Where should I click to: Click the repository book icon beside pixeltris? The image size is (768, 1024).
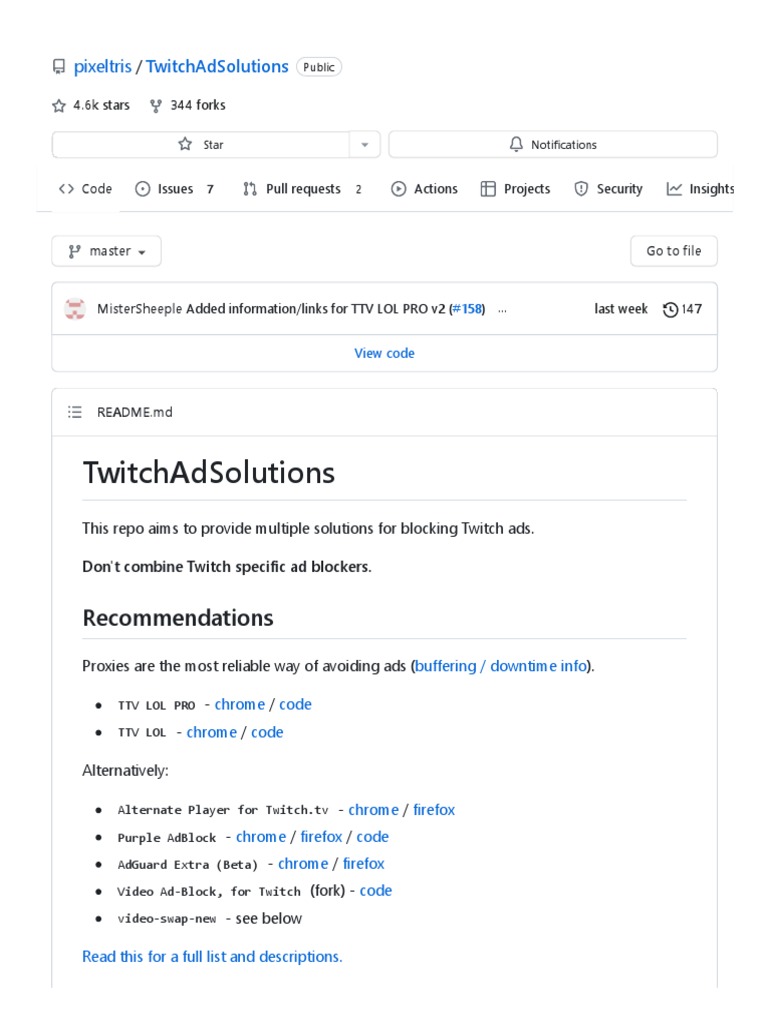click(59, 67)
